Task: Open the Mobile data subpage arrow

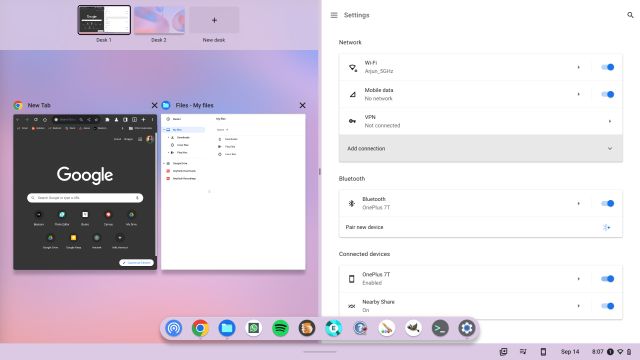Action: [578, 94]
